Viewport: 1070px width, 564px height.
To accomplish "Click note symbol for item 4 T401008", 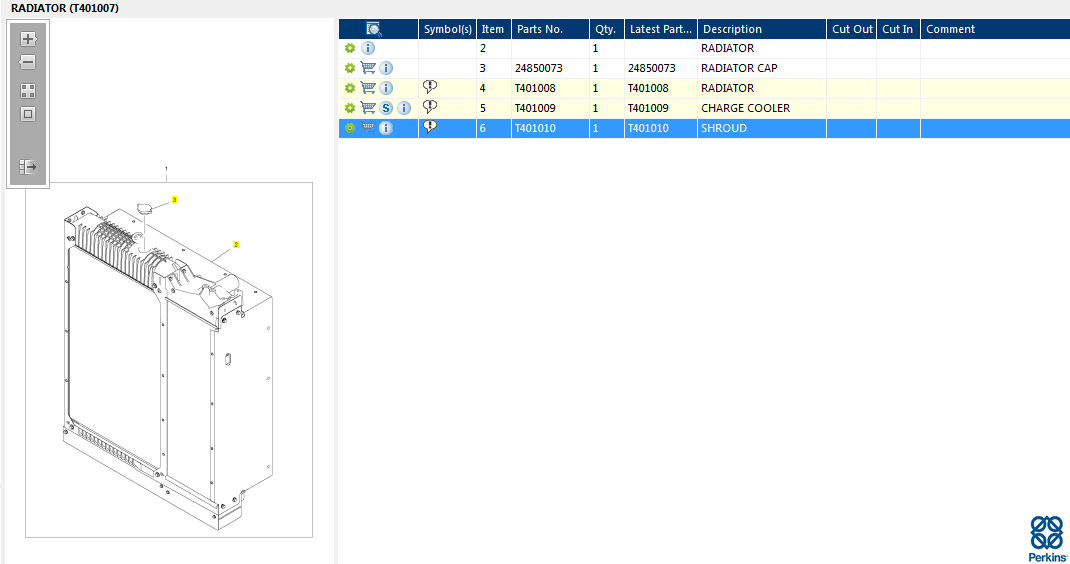I will tap(430, 87).
